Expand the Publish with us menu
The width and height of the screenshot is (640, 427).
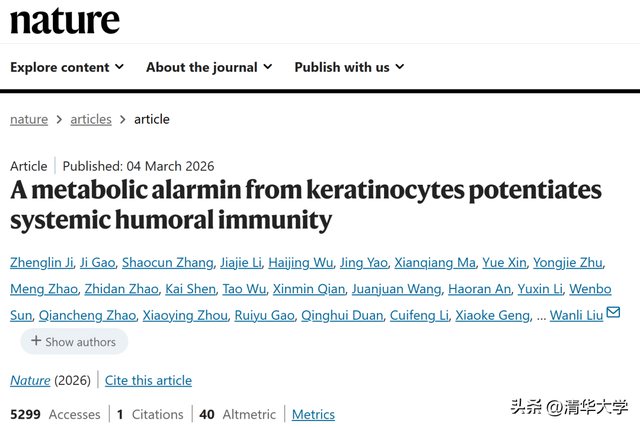(x=349, y=67)
